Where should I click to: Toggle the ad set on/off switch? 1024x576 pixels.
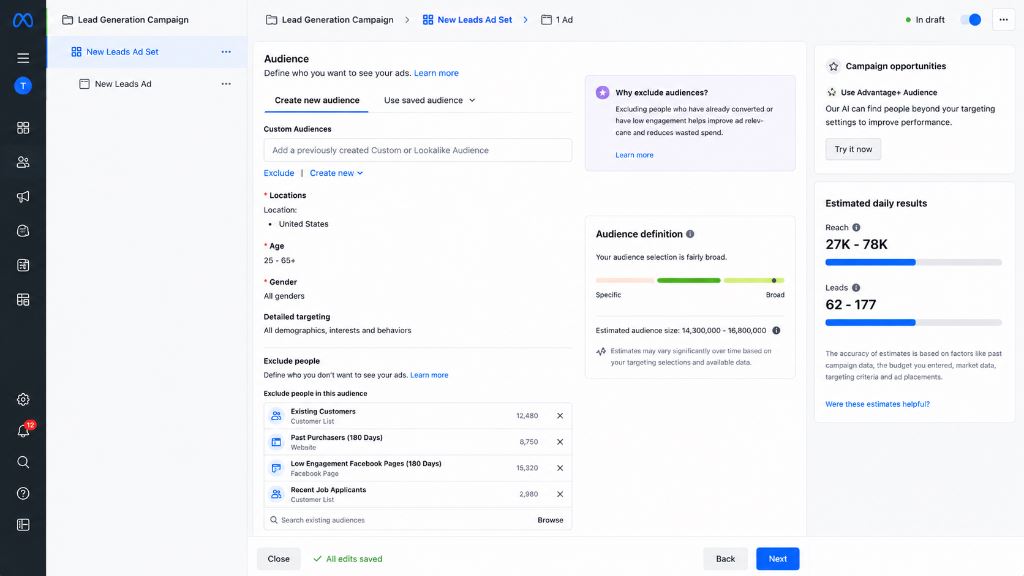tap(971, 20)
